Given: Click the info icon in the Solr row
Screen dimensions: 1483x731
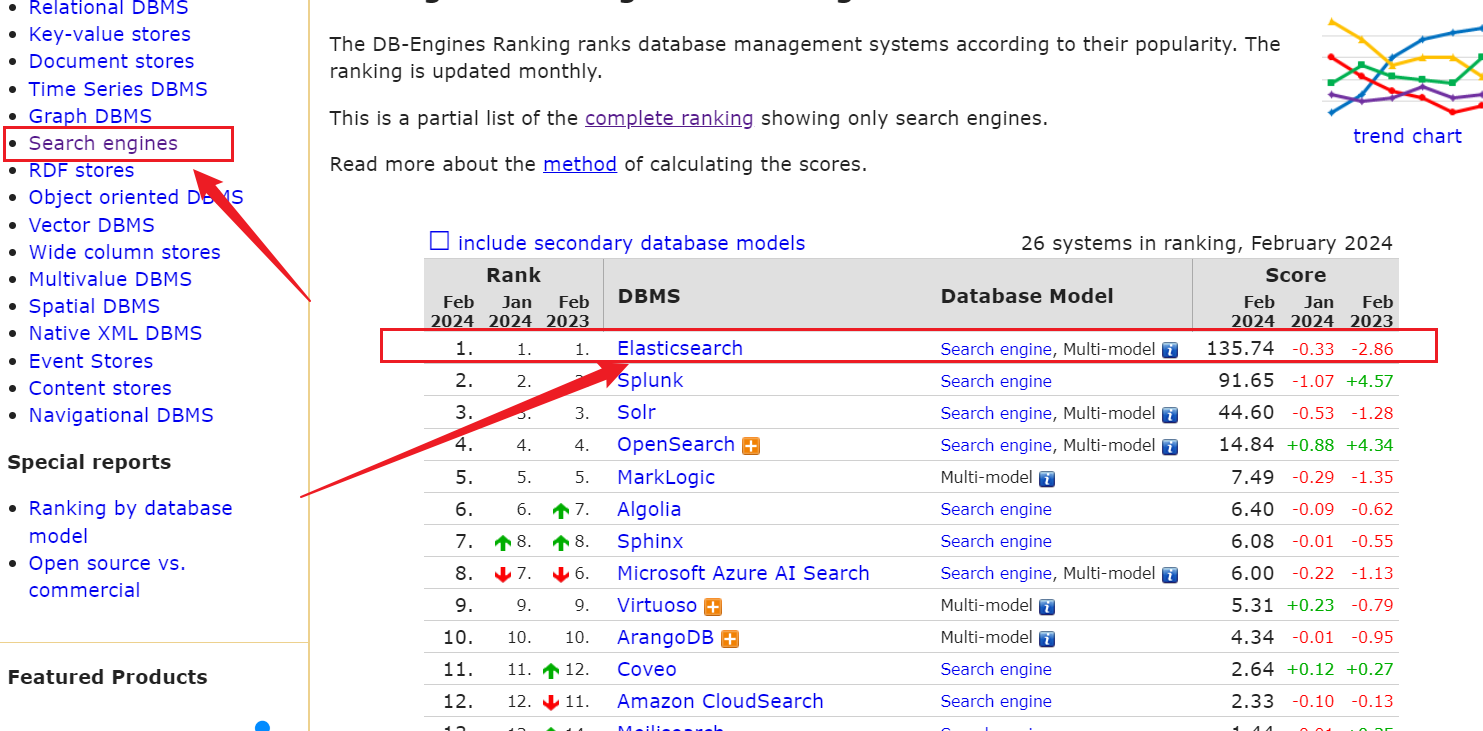Looking at the screenshot, I should tap(1169, 414).
